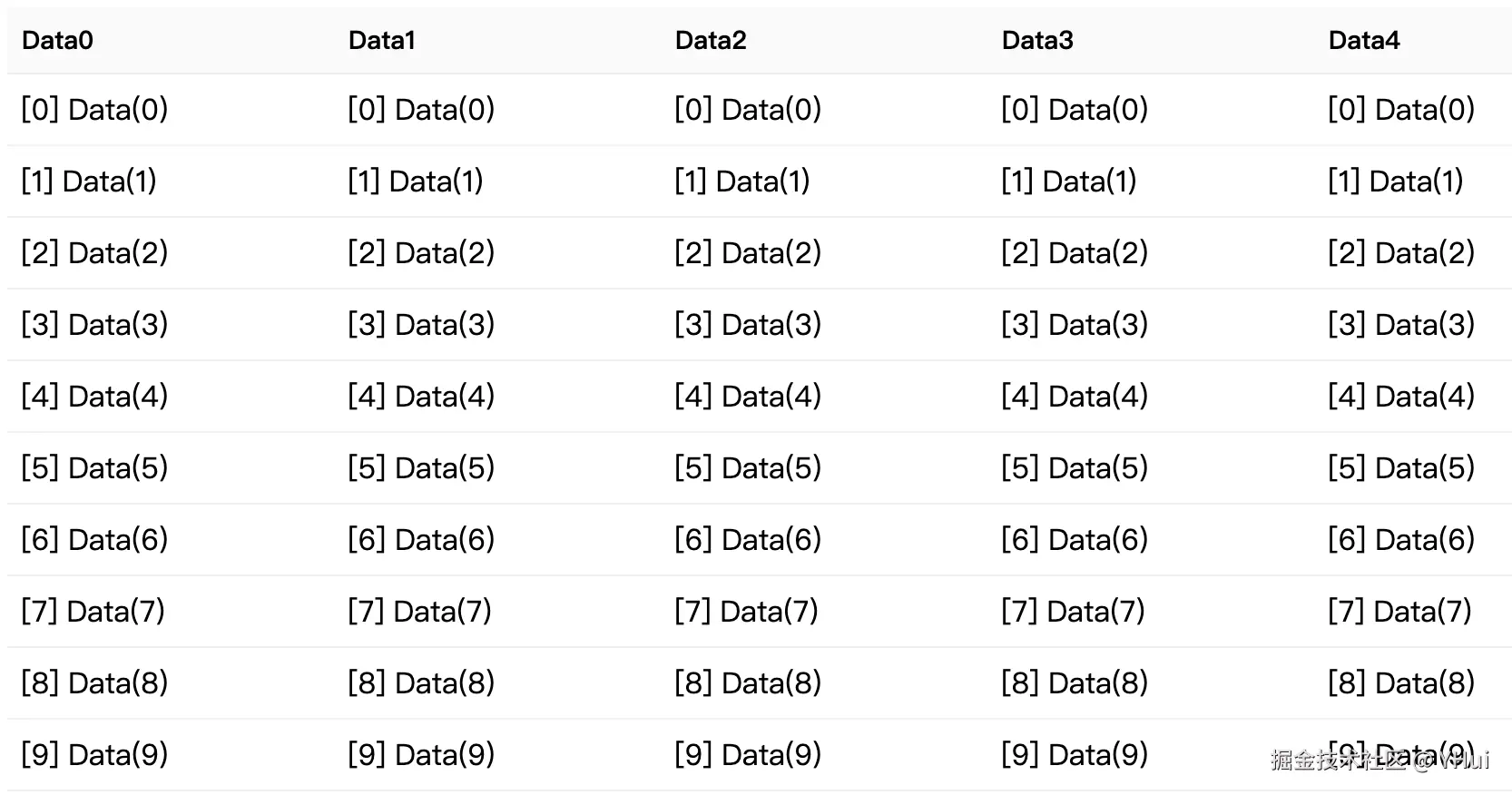Image resolution: width=1512 pixels, height=795 pixels.
Task: Select [1] Data(1) cell in Data1 column
Action: [416, 182]
